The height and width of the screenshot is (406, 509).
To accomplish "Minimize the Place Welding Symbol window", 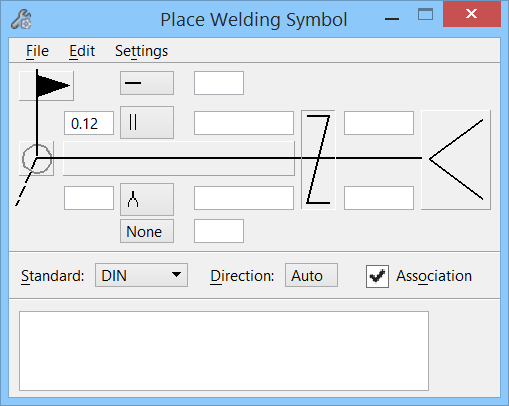I will pos(392,19).
